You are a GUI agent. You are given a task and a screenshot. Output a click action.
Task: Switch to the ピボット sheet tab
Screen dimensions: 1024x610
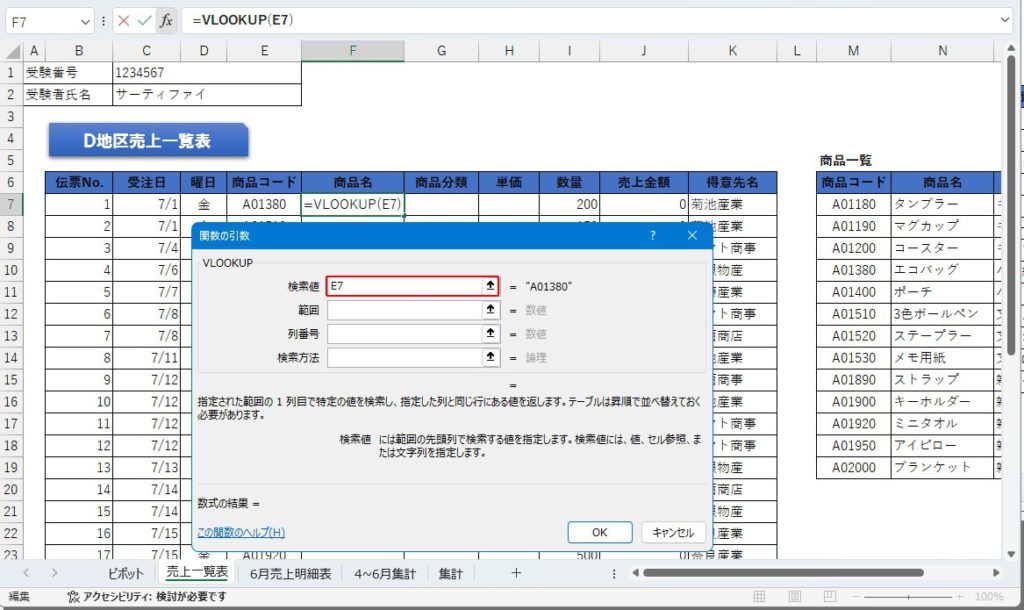tap(126, 573)
